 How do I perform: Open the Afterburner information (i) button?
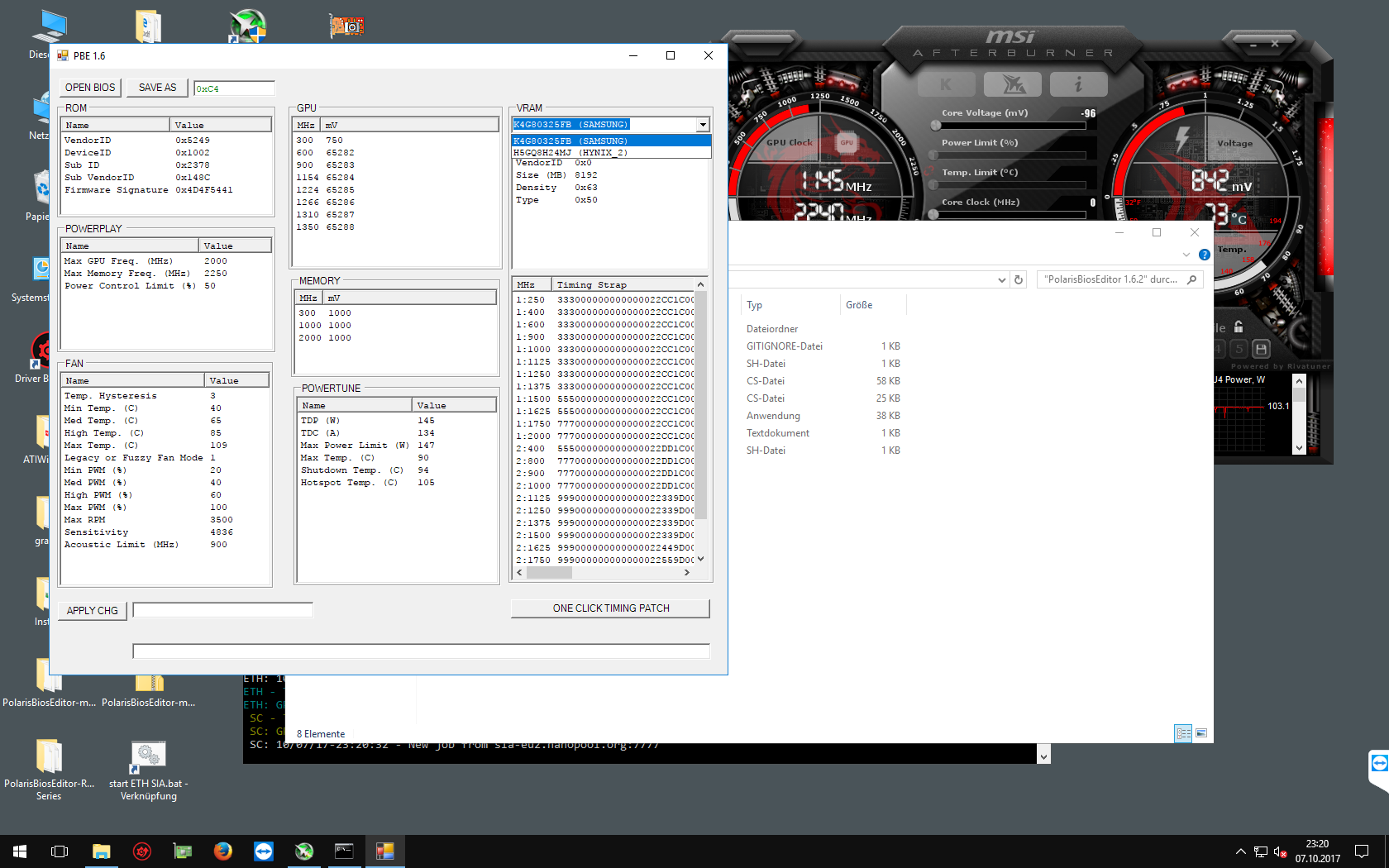tap(1078, 84)
